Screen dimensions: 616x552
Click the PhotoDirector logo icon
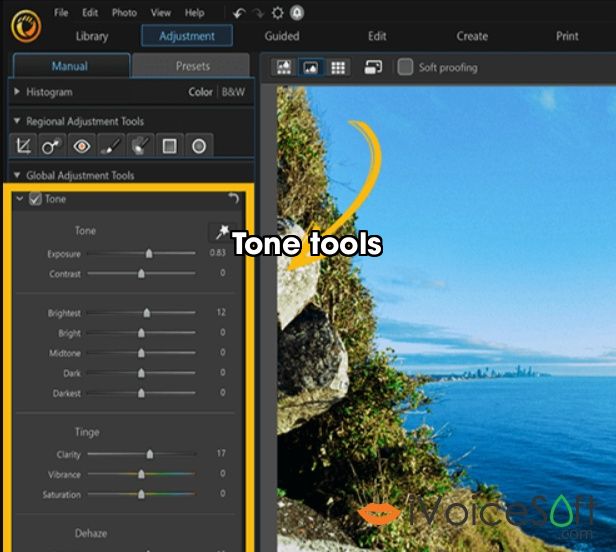click(26, 26)
